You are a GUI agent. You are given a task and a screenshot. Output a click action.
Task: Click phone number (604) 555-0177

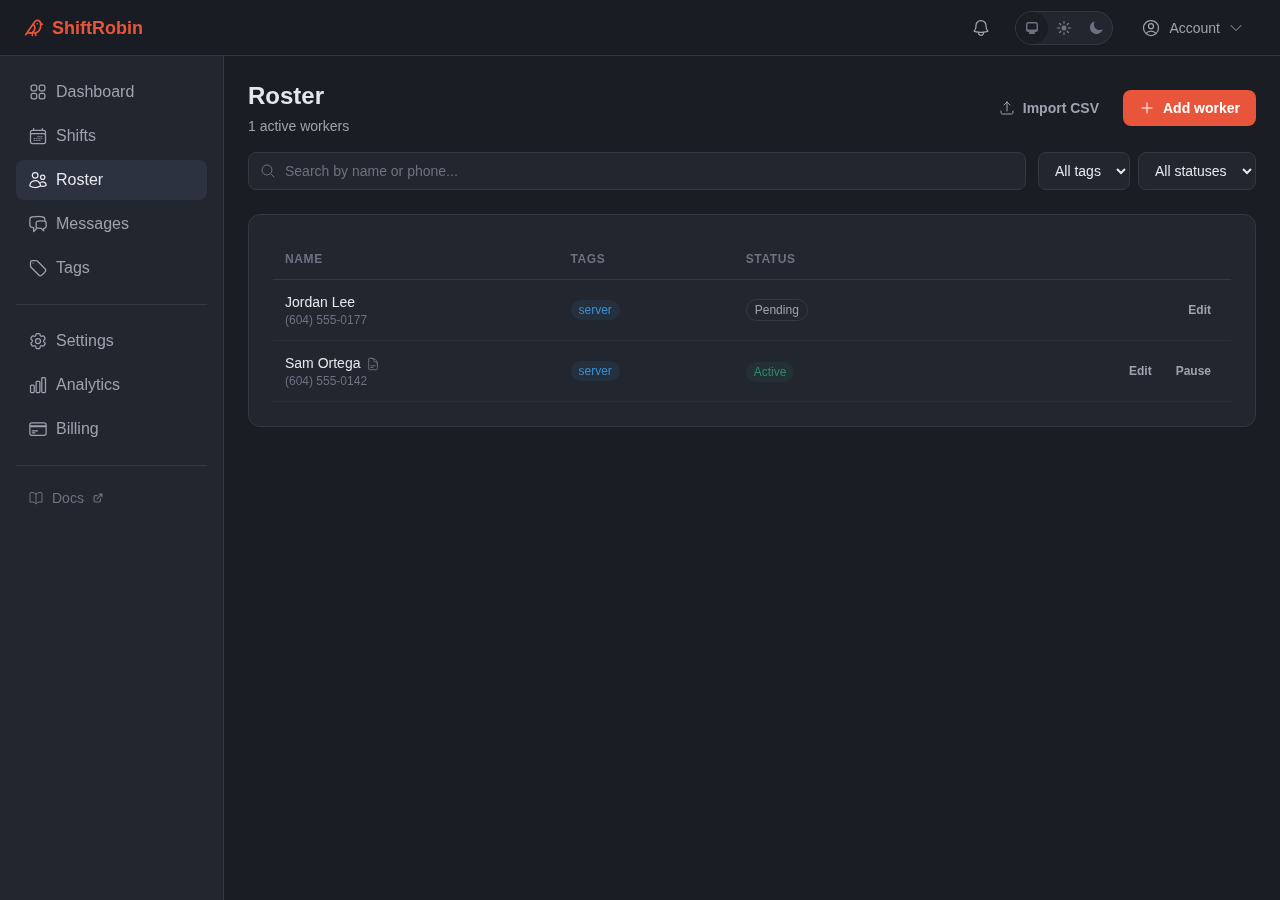(326, 320)
